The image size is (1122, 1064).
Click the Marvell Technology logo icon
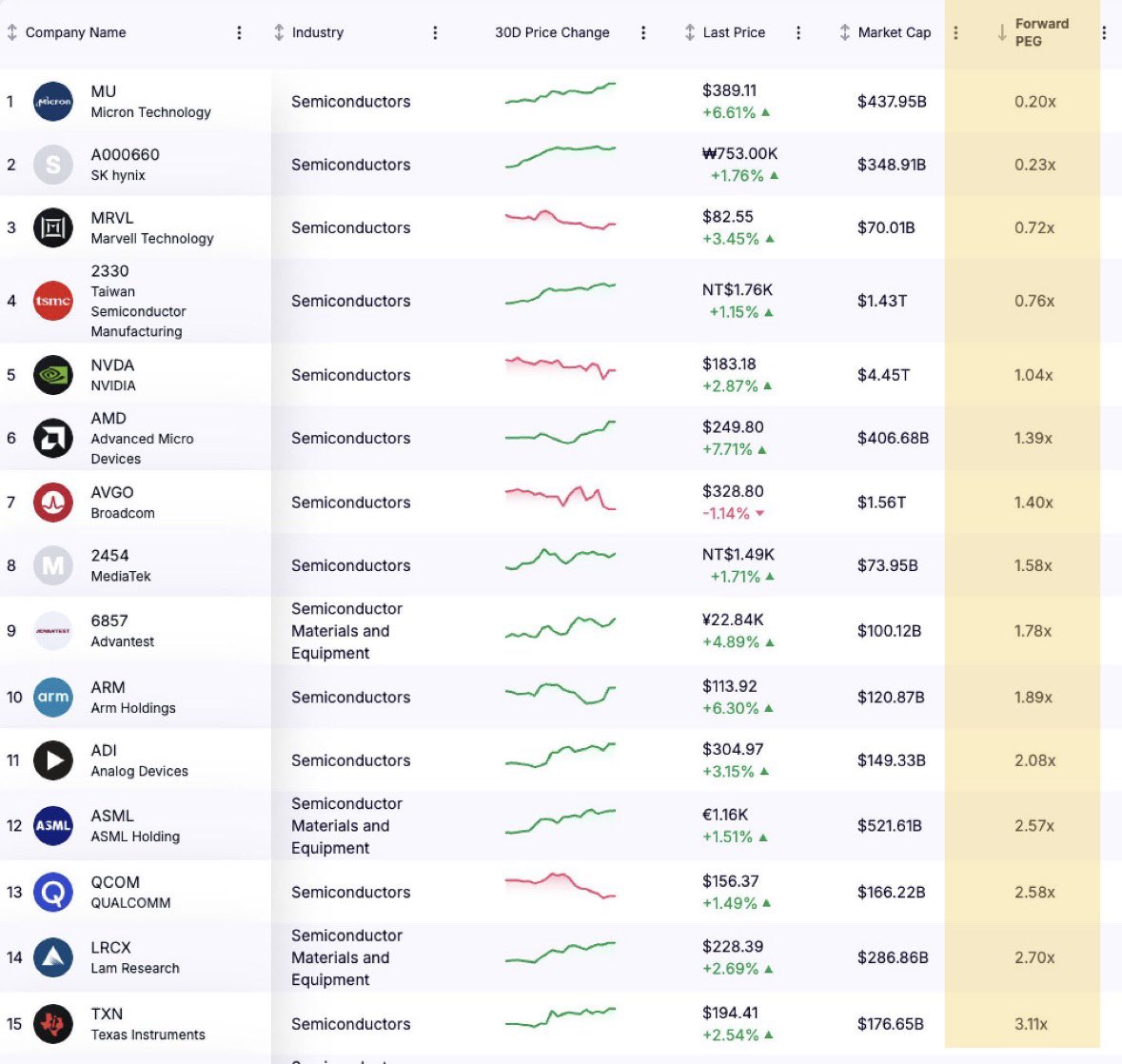tap(53, 227)
